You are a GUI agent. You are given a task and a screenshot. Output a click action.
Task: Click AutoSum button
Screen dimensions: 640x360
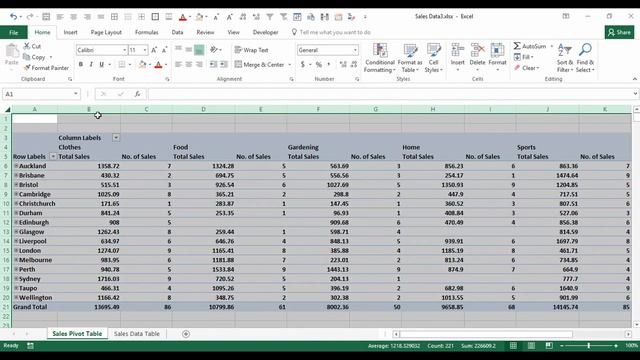(x=529, y=46)
